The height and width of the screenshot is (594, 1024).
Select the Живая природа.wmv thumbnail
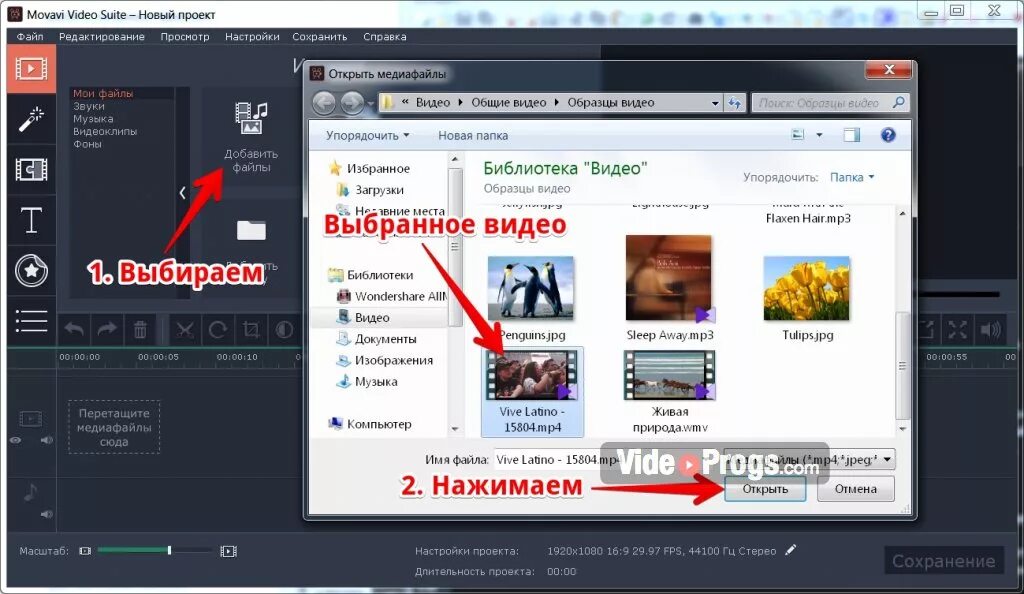click(669, 375)
